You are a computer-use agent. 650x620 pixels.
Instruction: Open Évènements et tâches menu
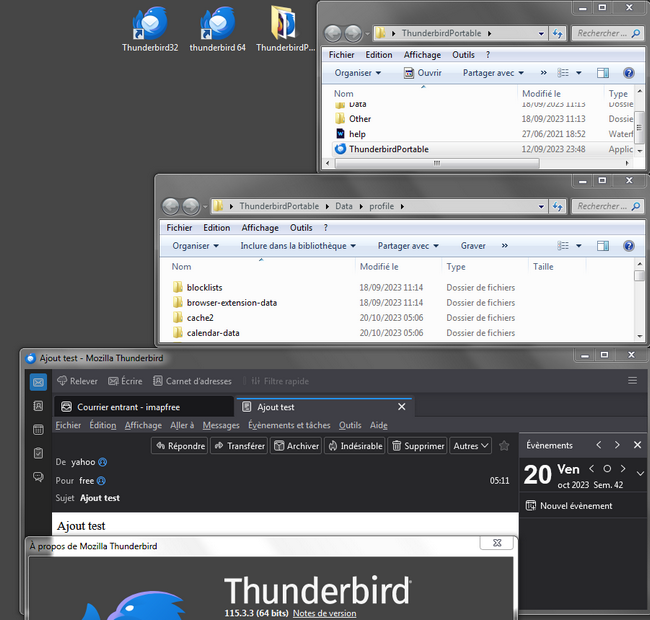tap(289, 425)
